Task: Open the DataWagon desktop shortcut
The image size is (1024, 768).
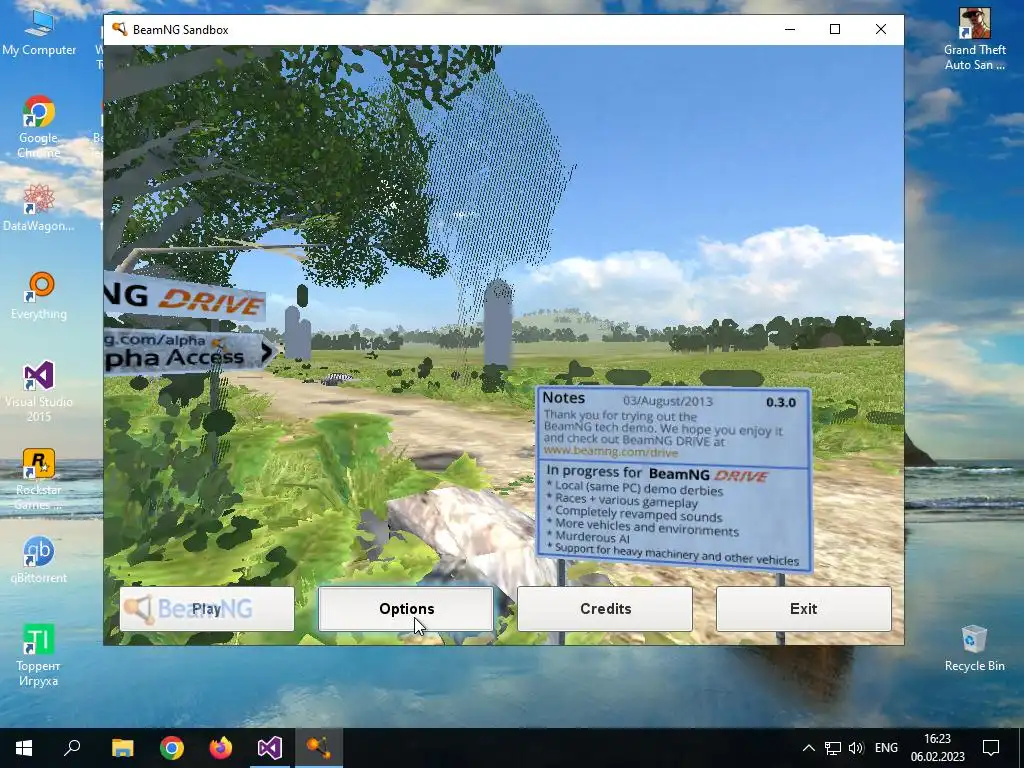Action: pos(39,208)
